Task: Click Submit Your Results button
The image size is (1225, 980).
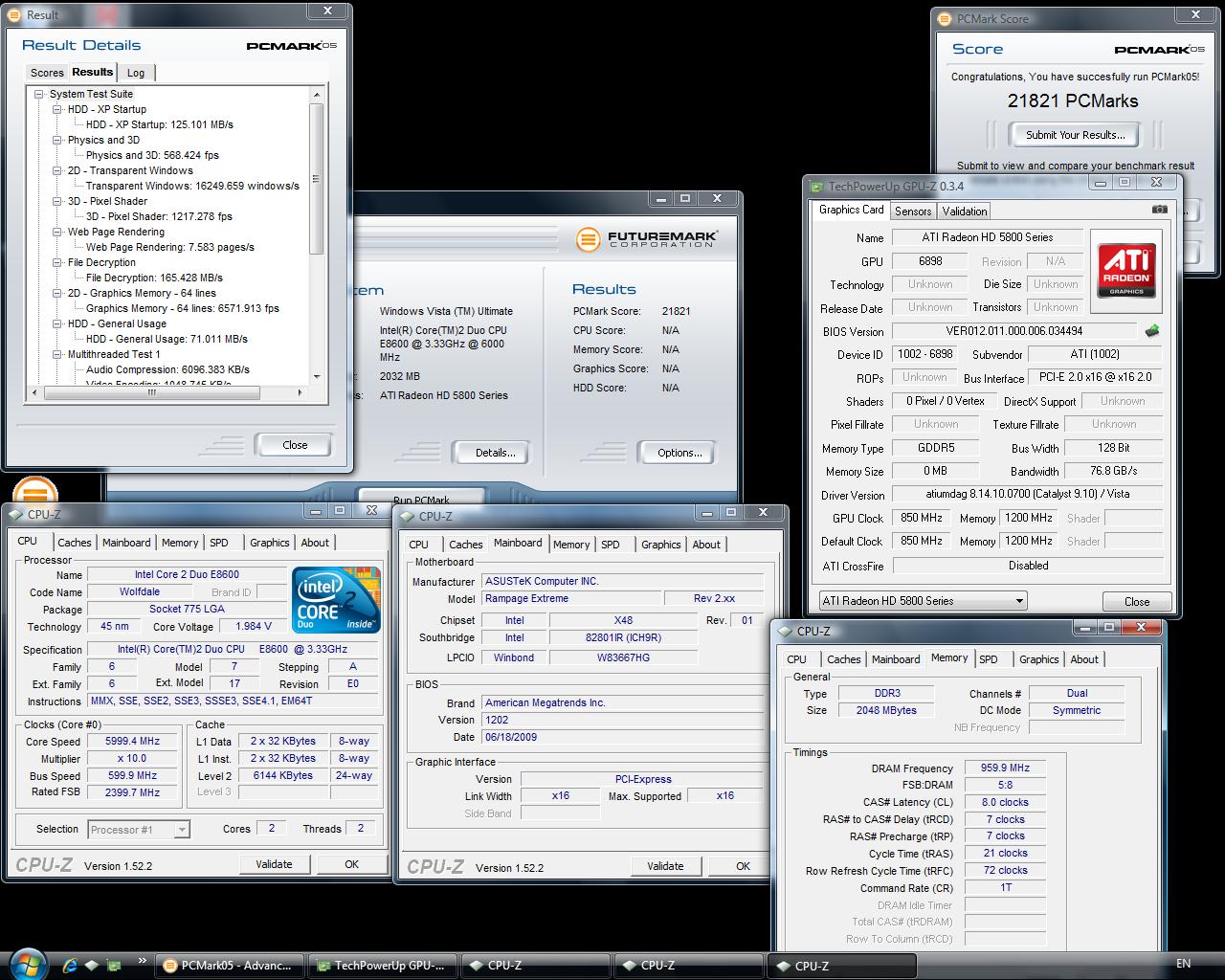Action: pos(1076,135)
